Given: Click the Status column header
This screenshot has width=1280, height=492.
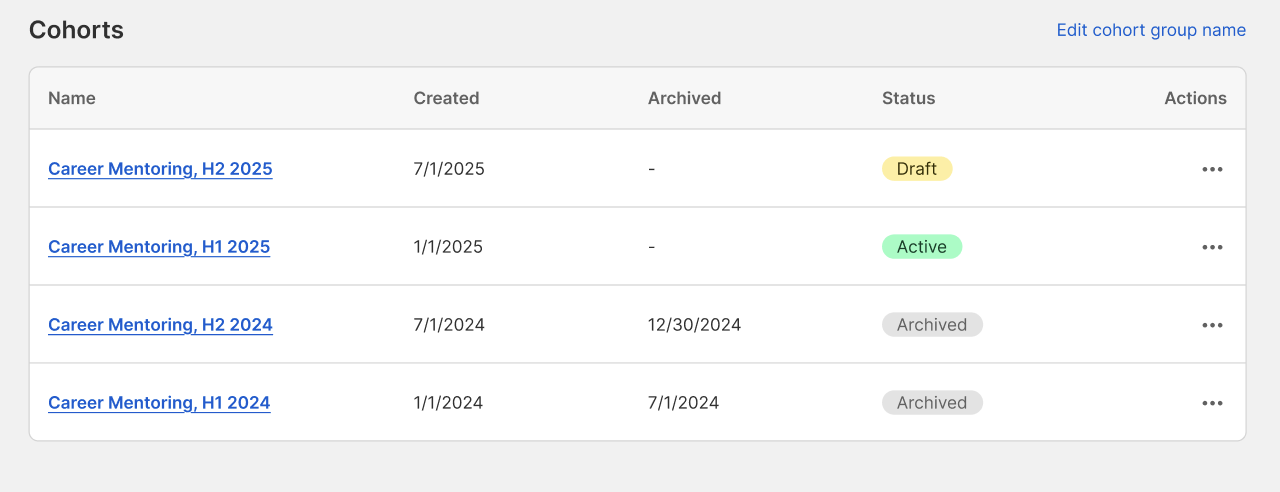Looking at the screenshot, I should 908,98.
